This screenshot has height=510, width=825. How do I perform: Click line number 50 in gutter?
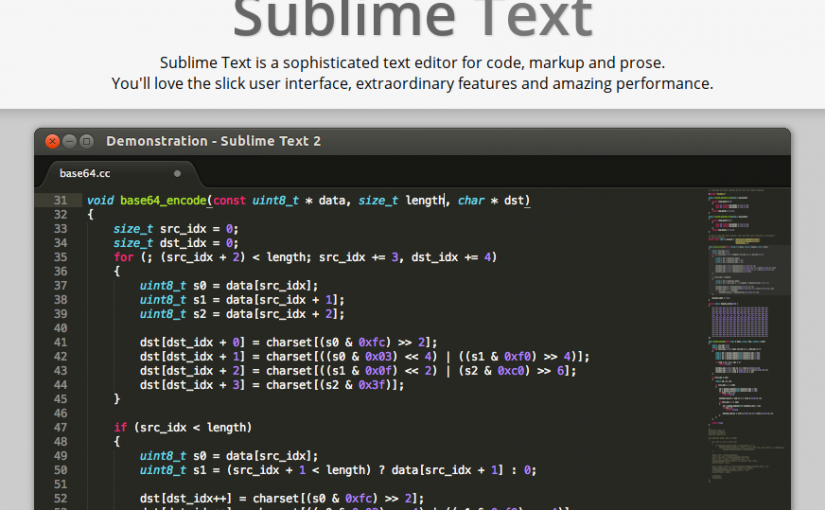tap(61, 470)
